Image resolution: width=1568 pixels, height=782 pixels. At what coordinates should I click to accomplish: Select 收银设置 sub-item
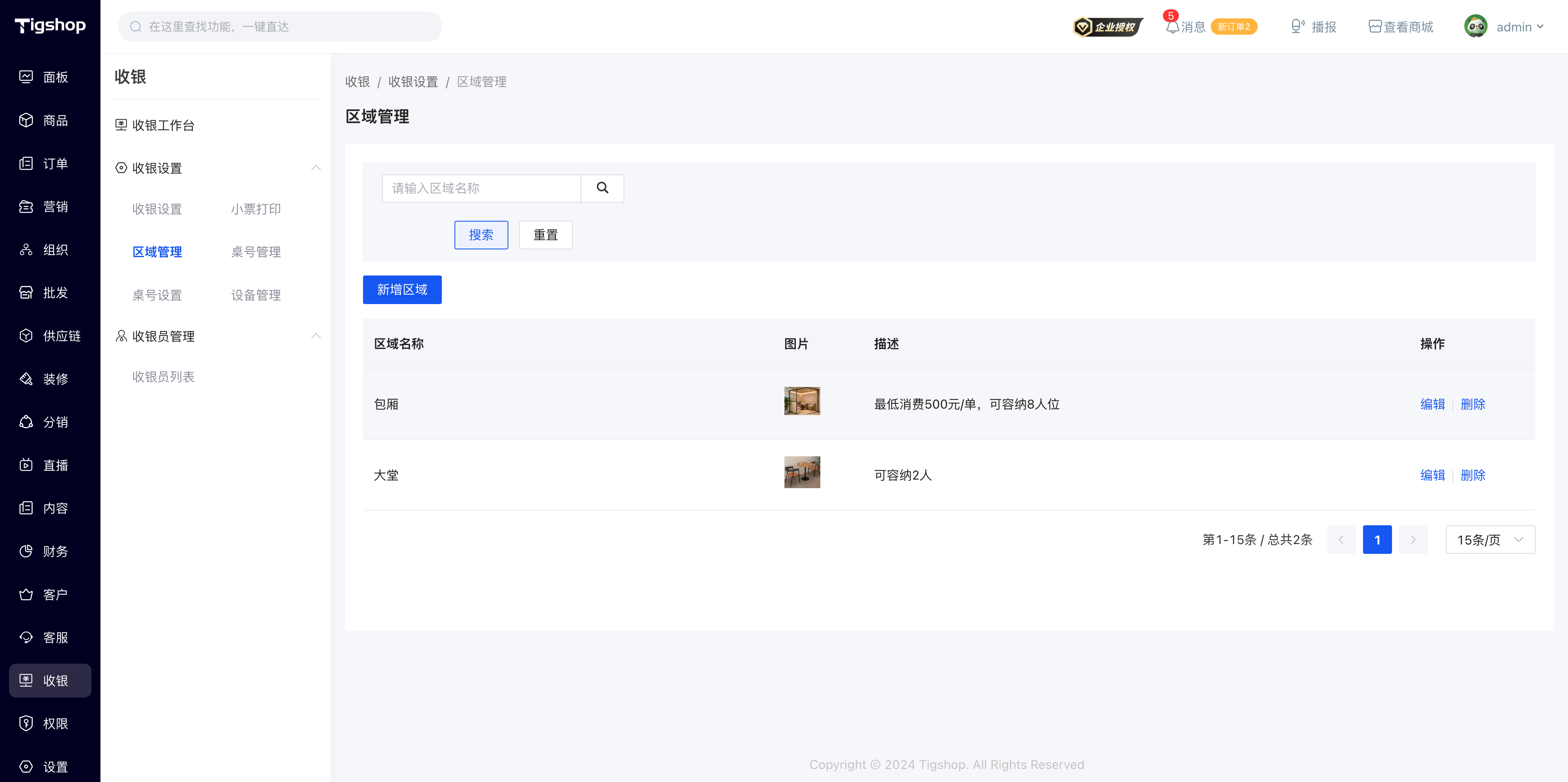[157, 209]
